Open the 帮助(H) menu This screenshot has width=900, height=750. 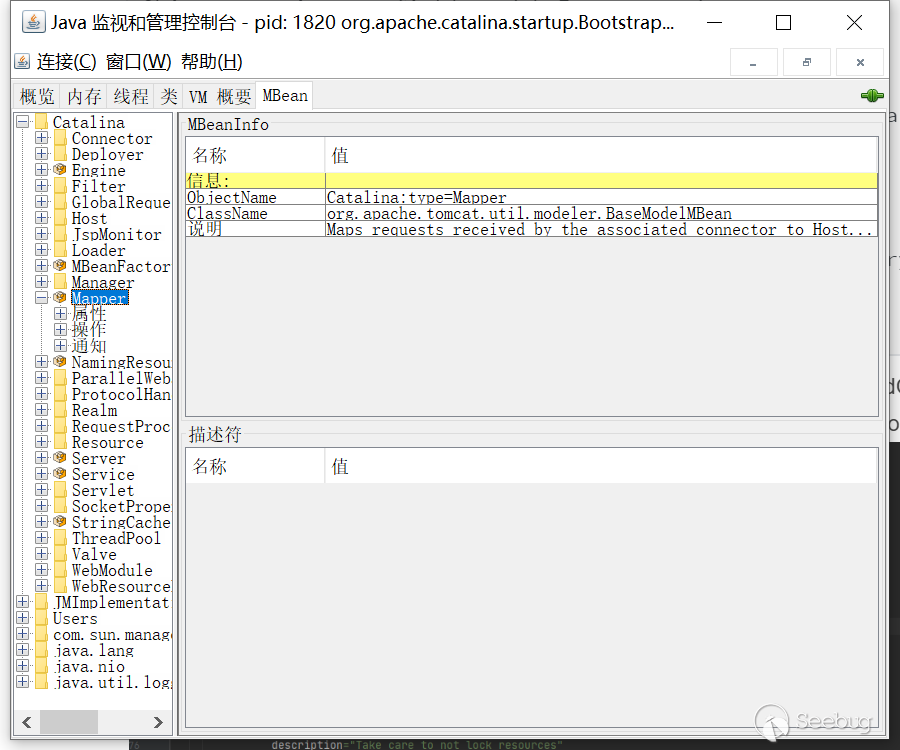coord(211,62)
